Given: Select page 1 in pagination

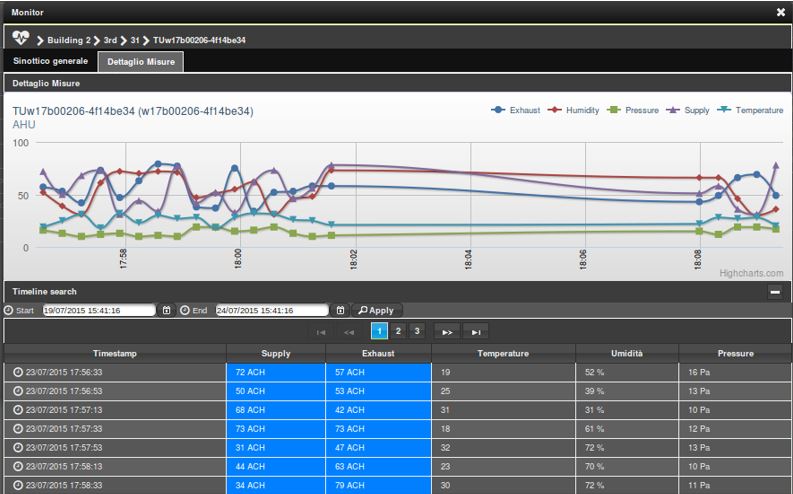Looking at the screenshot, I should click(379, 331).
